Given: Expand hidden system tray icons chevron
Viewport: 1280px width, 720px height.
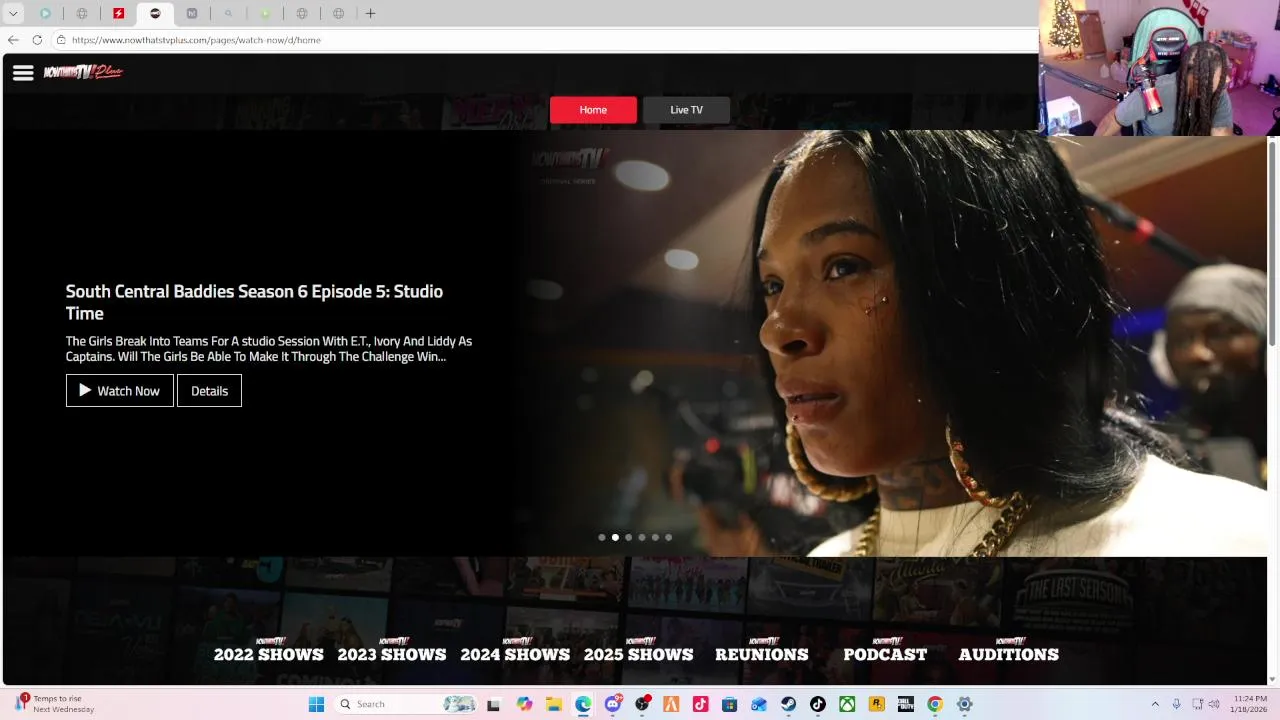Looking at the screenshot, I should 1155,704.
